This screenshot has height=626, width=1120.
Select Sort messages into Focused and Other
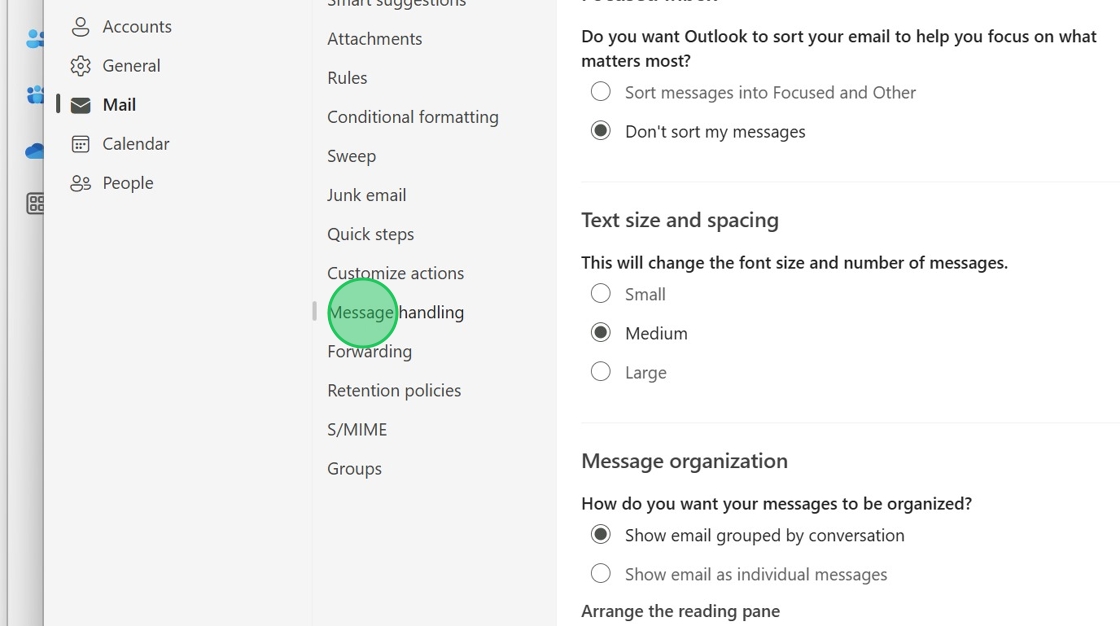tap(600, 92)
